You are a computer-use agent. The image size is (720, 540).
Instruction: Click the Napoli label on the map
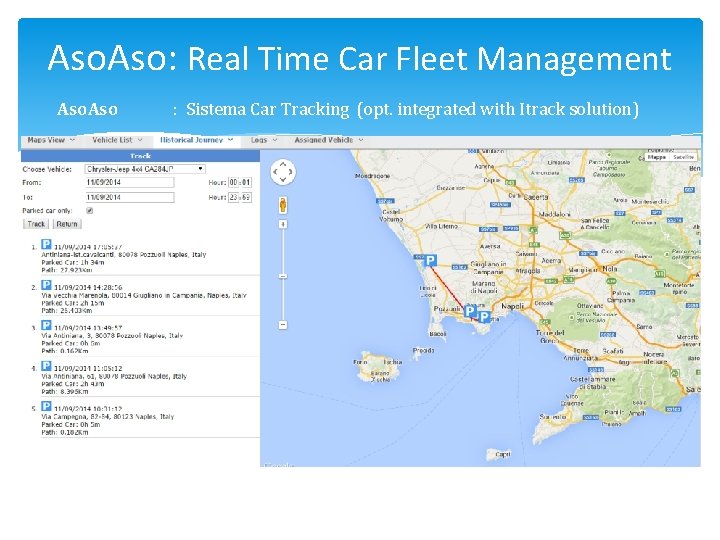coord(512,306)
